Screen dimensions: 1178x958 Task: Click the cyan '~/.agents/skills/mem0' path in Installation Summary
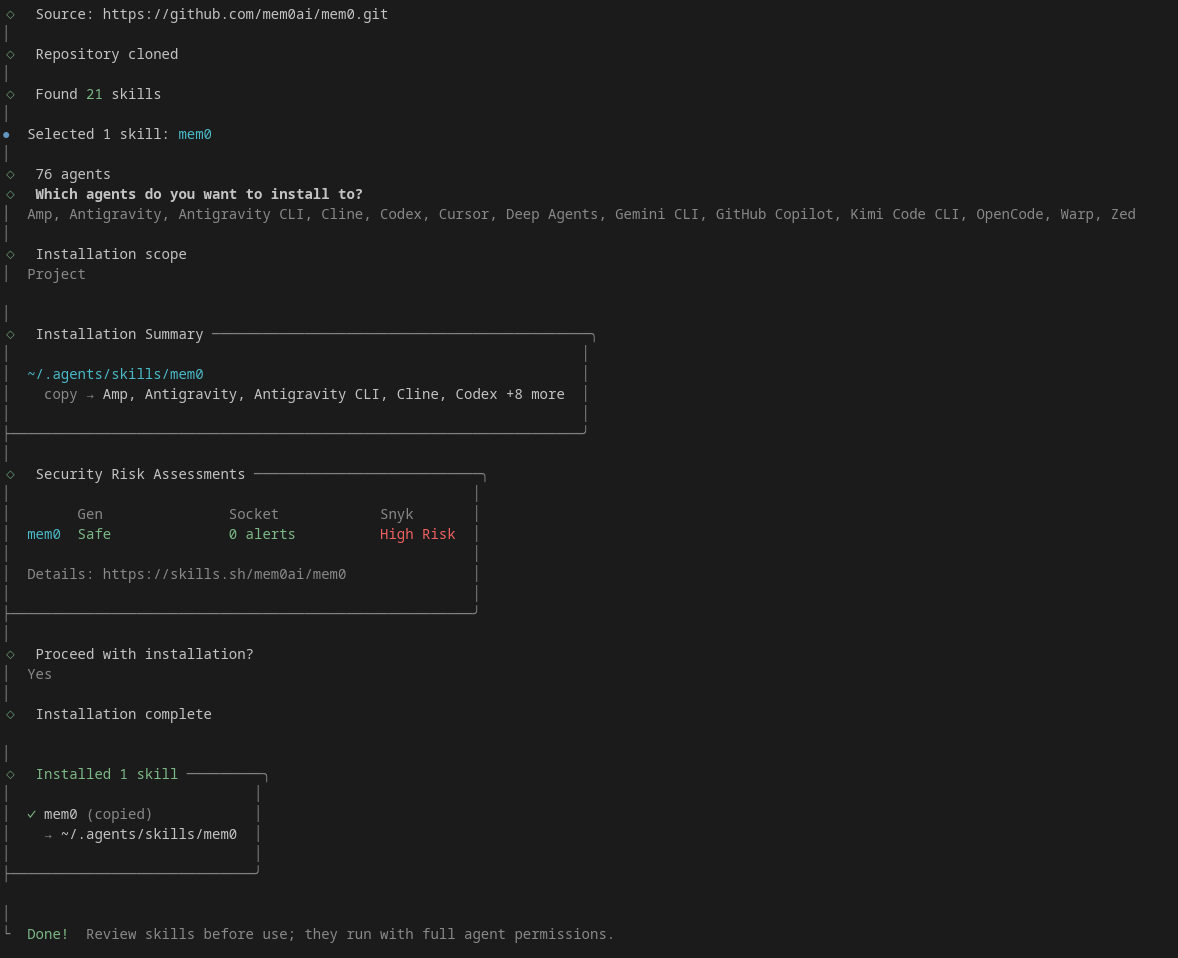click(x=115, y=374)
